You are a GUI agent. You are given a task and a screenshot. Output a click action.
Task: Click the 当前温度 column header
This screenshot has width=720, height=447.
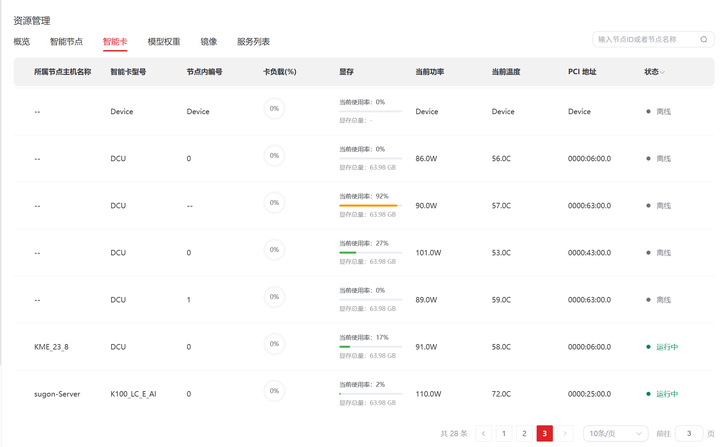coord(506,72)
